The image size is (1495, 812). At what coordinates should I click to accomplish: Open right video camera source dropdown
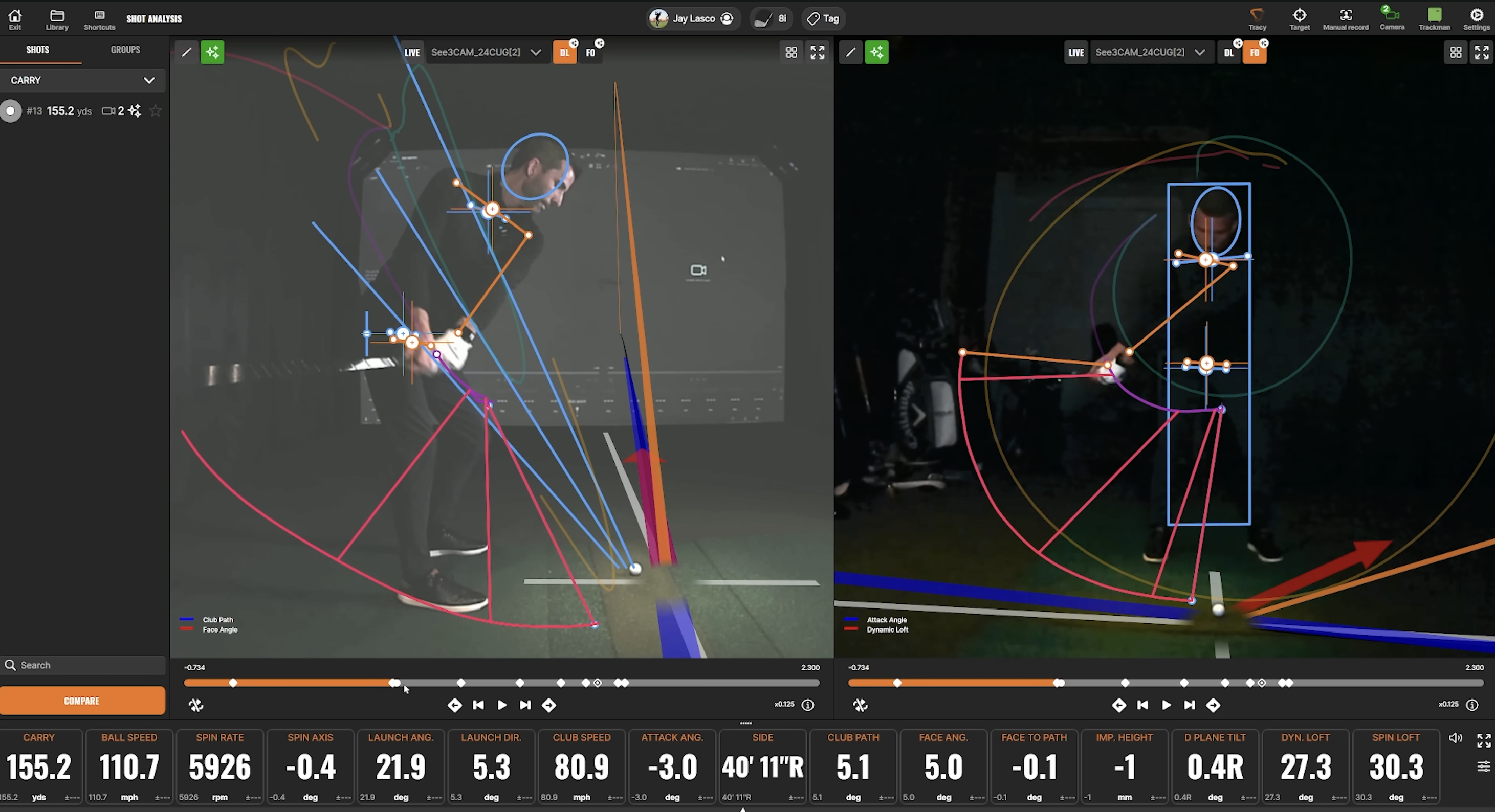click(x=1151, y=52)
